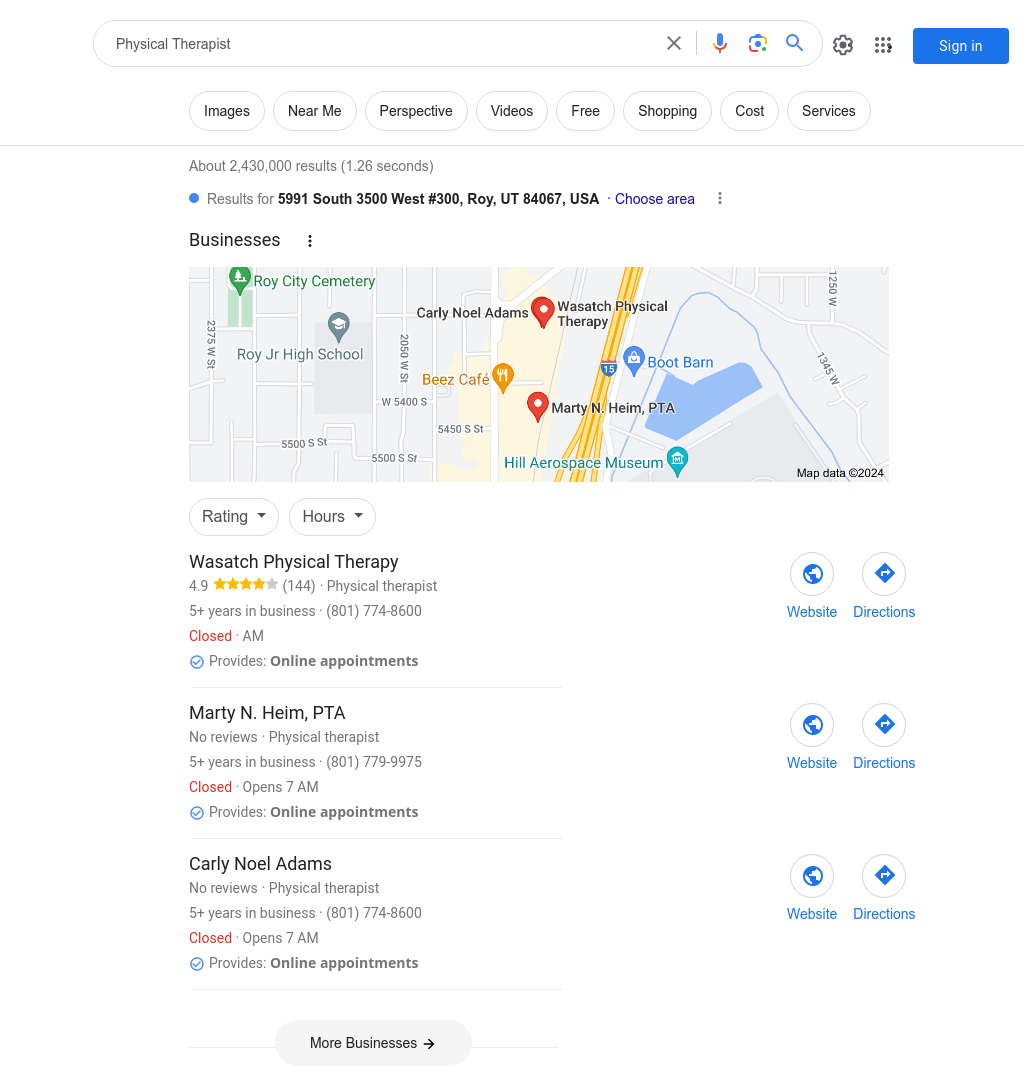
Task: Start a voice search with microphone
Action: [720, 44]
